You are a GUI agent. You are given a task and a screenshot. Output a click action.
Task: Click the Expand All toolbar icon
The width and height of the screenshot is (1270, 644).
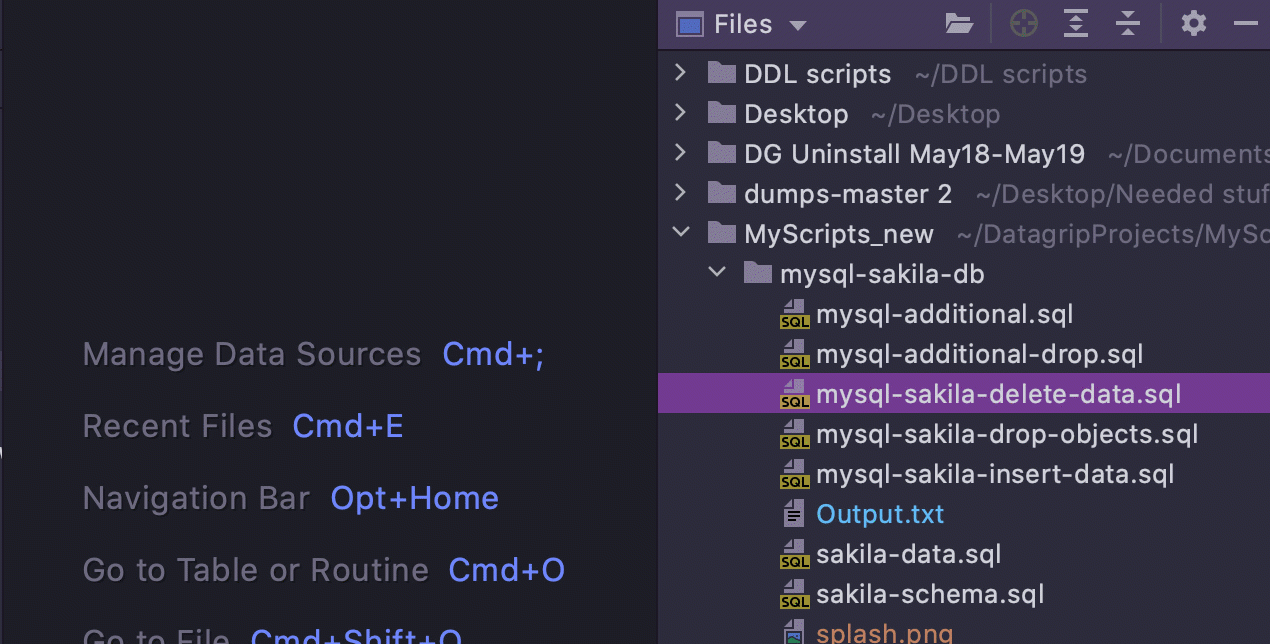pos(1076,24)
